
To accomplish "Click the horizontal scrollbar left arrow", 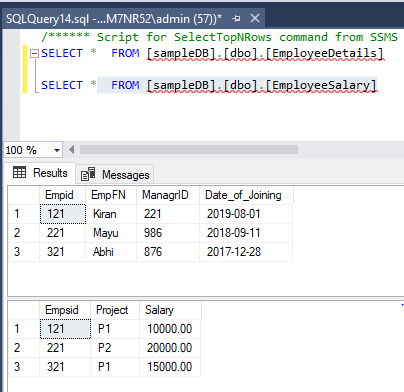I will click(x=71, y=150).
